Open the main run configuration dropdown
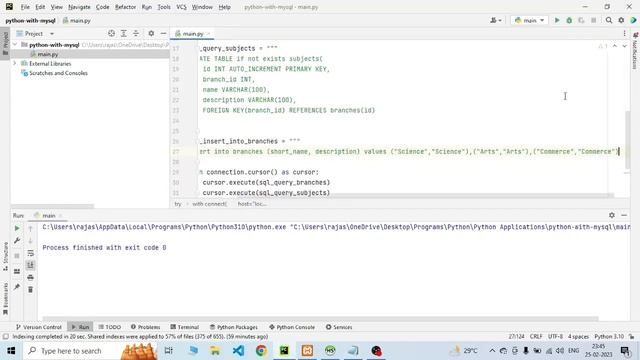Screen dimensions: 640x360 click(529, 20)
